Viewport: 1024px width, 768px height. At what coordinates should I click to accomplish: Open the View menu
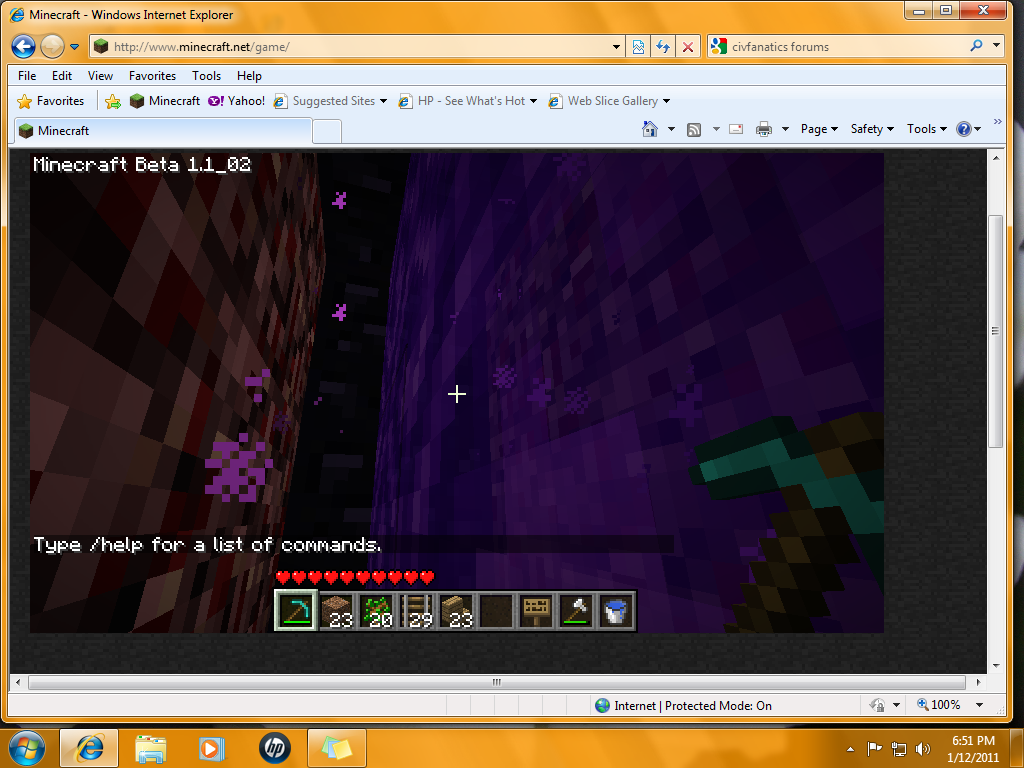[x=101, y=76]
